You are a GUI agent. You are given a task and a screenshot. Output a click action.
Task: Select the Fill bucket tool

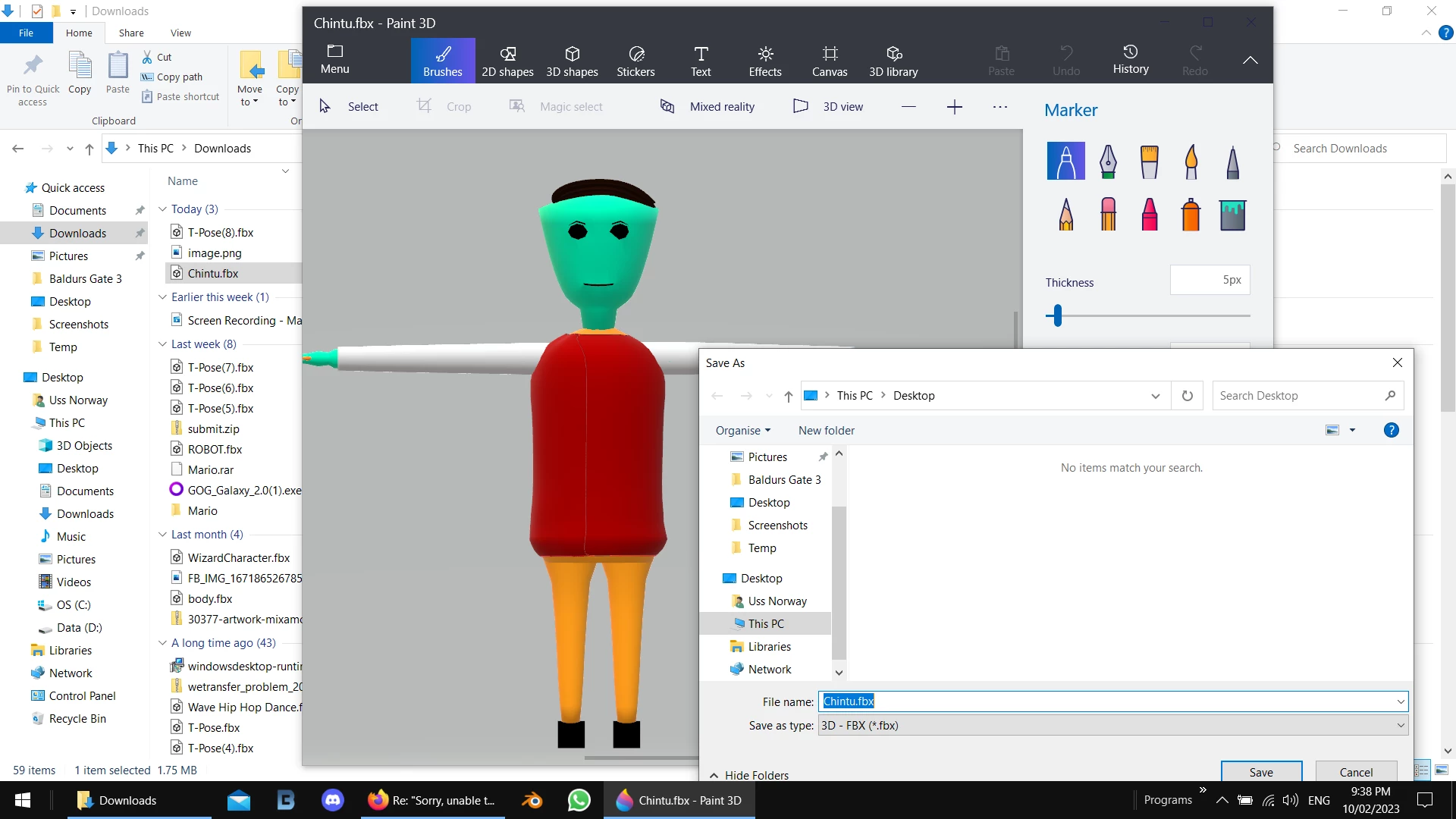coord(1232,215)
